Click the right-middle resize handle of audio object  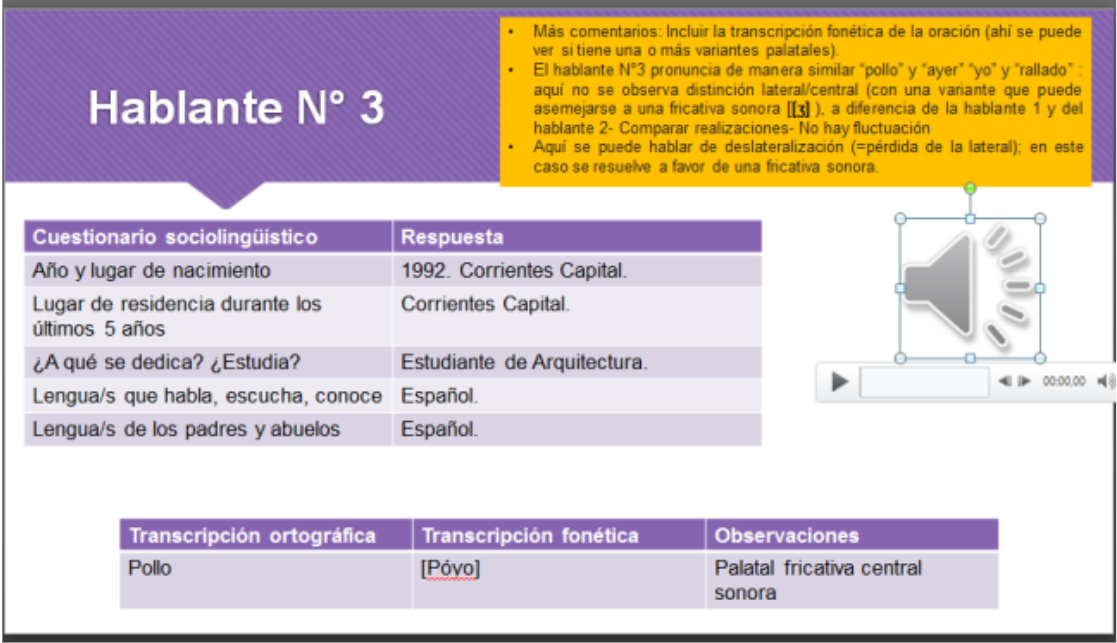(1039, 288)
